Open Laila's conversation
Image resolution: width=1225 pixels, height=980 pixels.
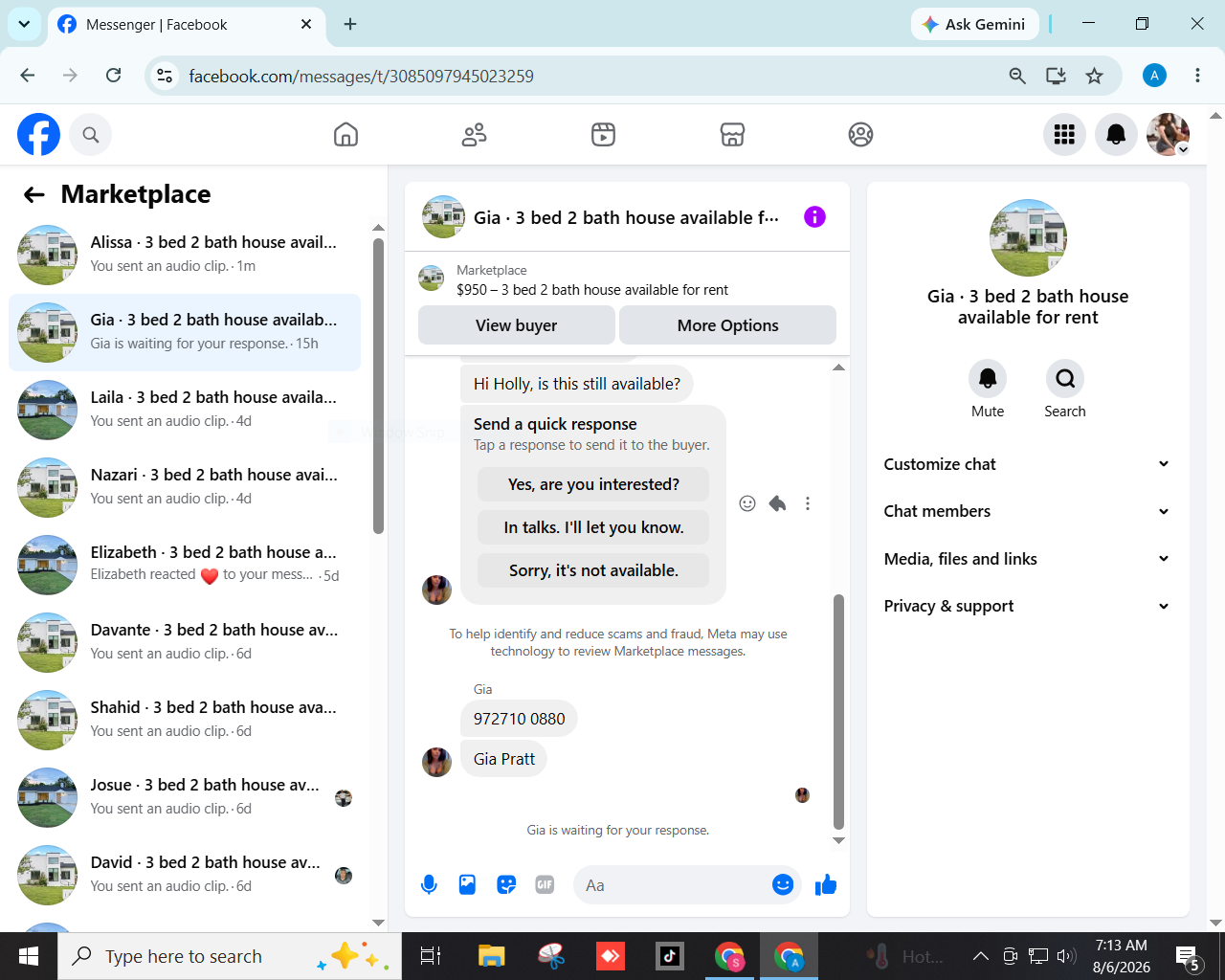tap(185, 410)
